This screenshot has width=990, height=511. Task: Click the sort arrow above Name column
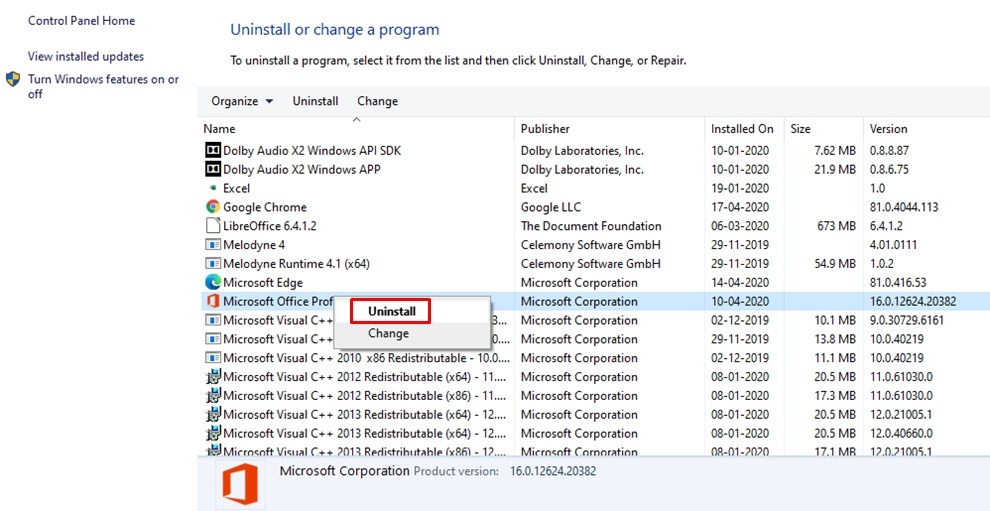[x=357, y=119]
